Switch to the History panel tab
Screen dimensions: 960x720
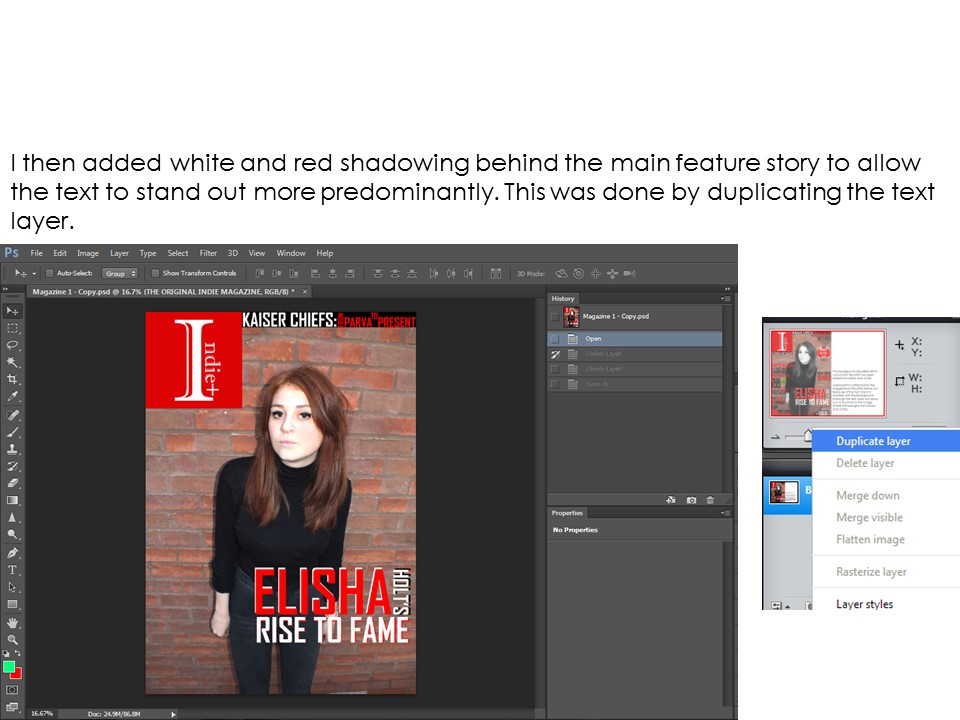click(563, 299)
